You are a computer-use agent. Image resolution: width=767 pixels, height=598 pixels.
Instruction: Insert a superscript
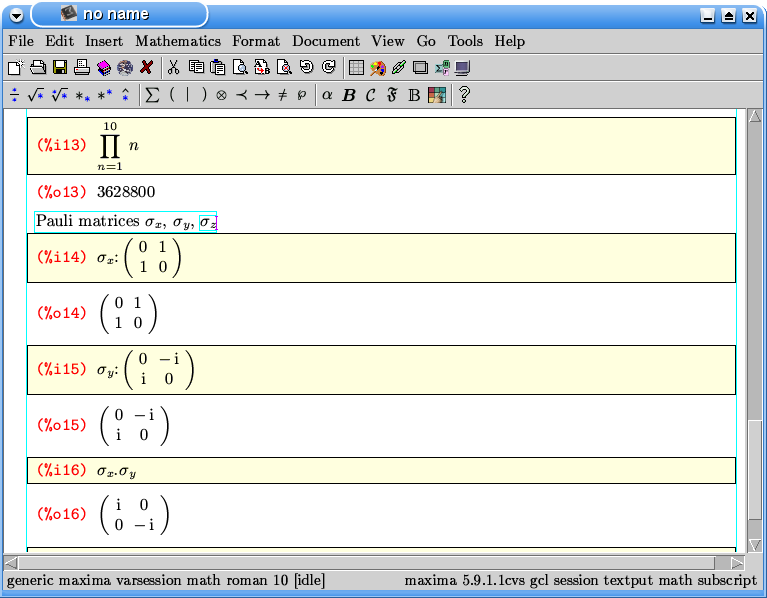point(105,95)
